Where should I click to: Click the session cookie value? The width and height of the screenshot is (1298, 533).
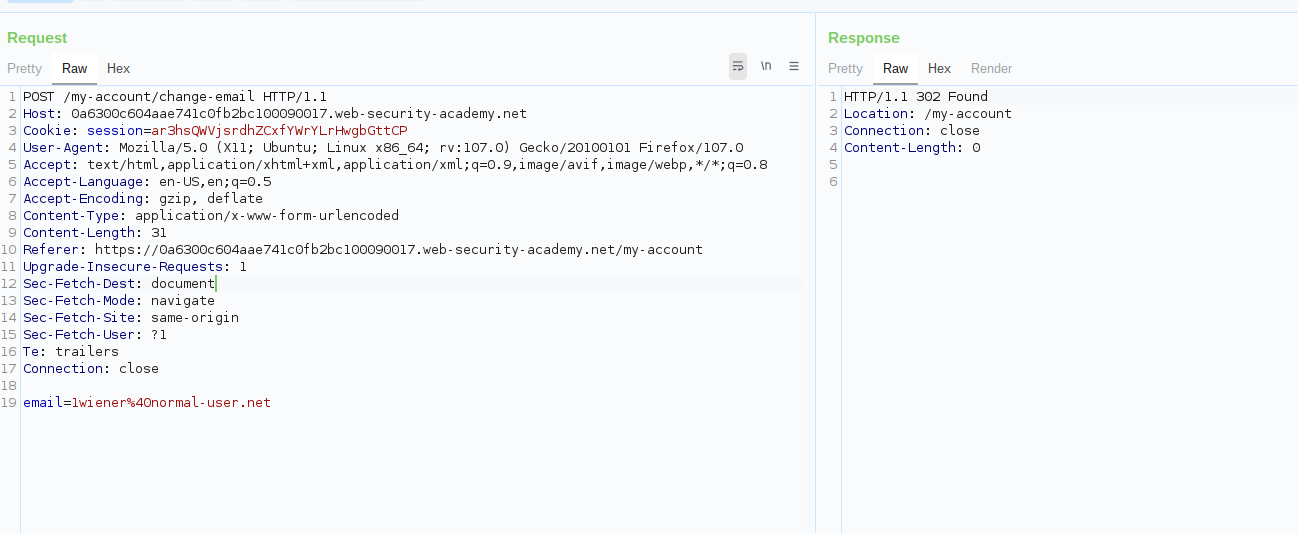279,130
